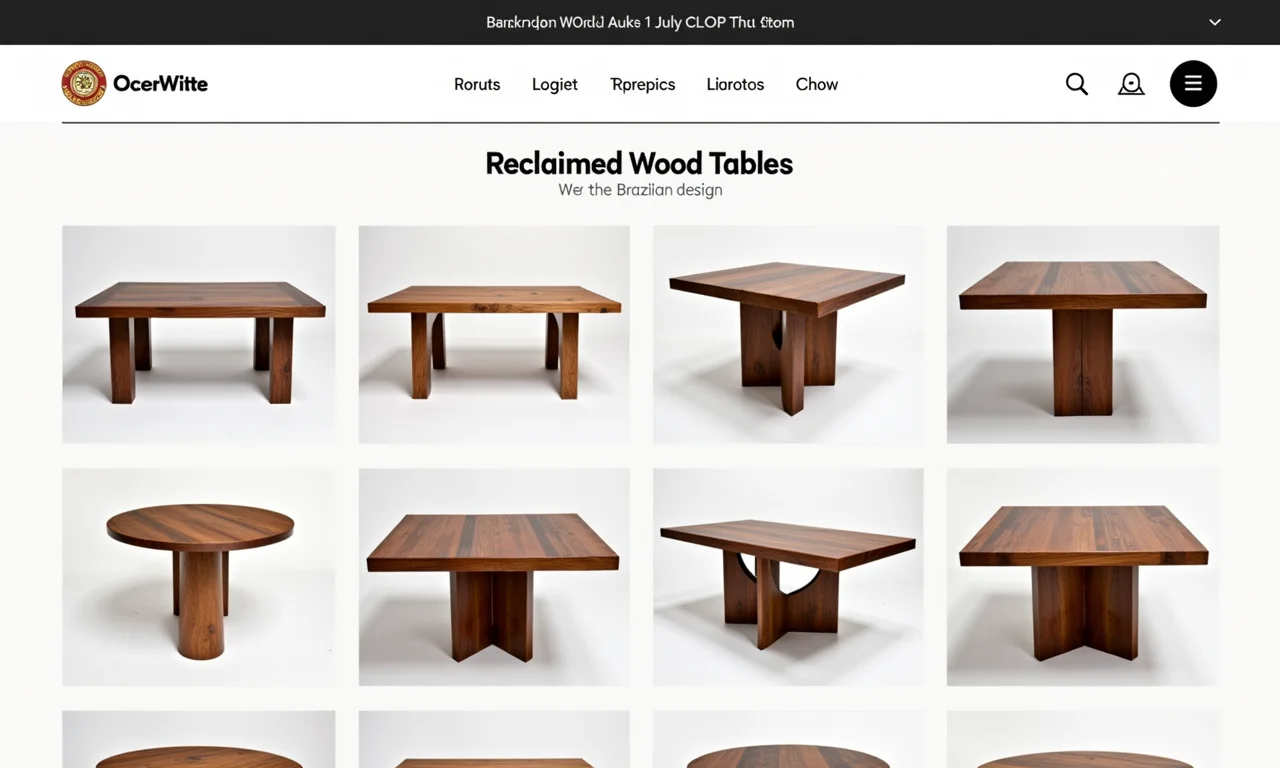The image size is (1280, 768).
Task: Open the last second-row cross-base table
Action: pos(1083,577)
